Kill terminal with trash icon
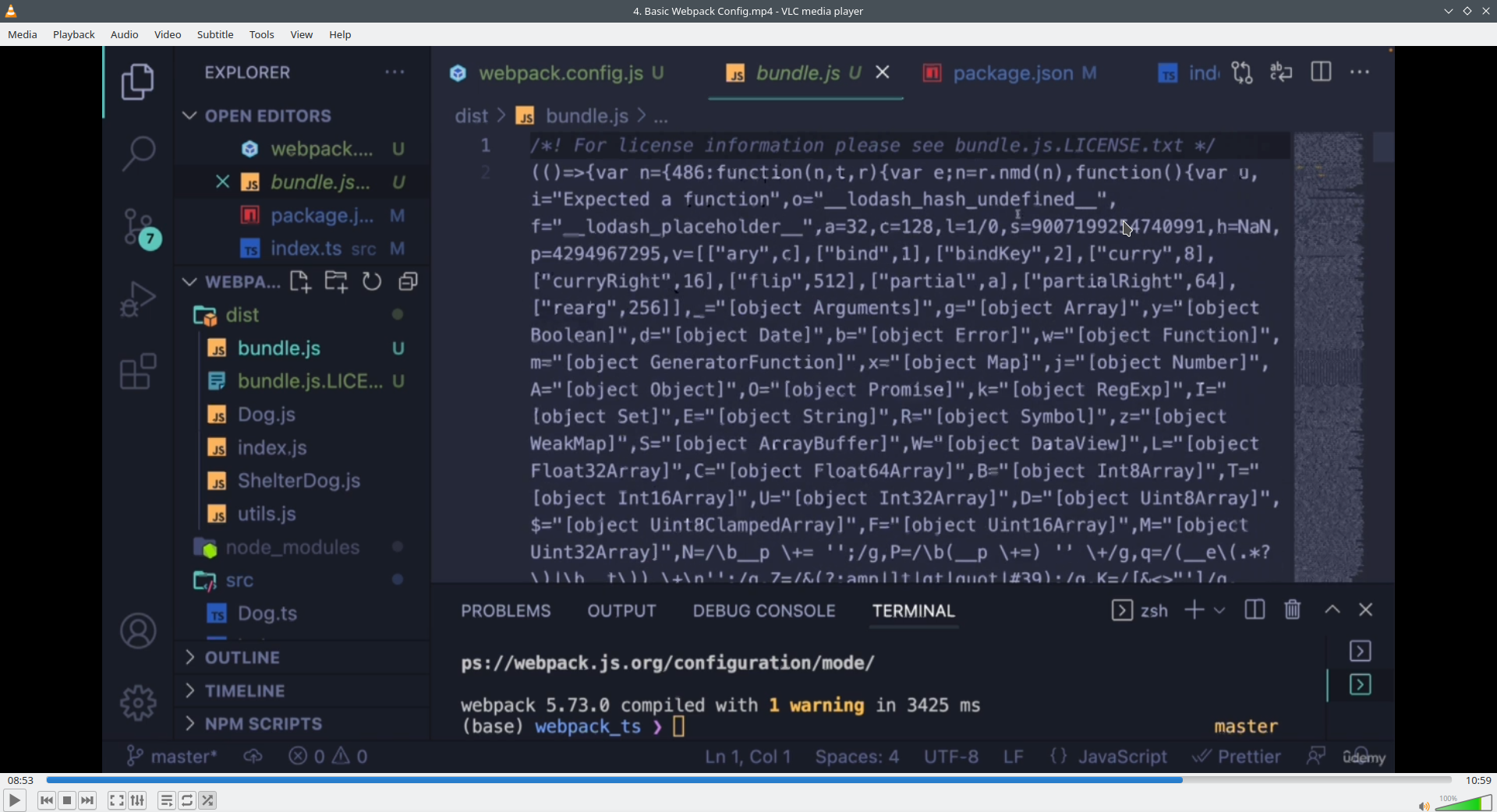Screen dimensions: 1497x812 pos(1293,610)
